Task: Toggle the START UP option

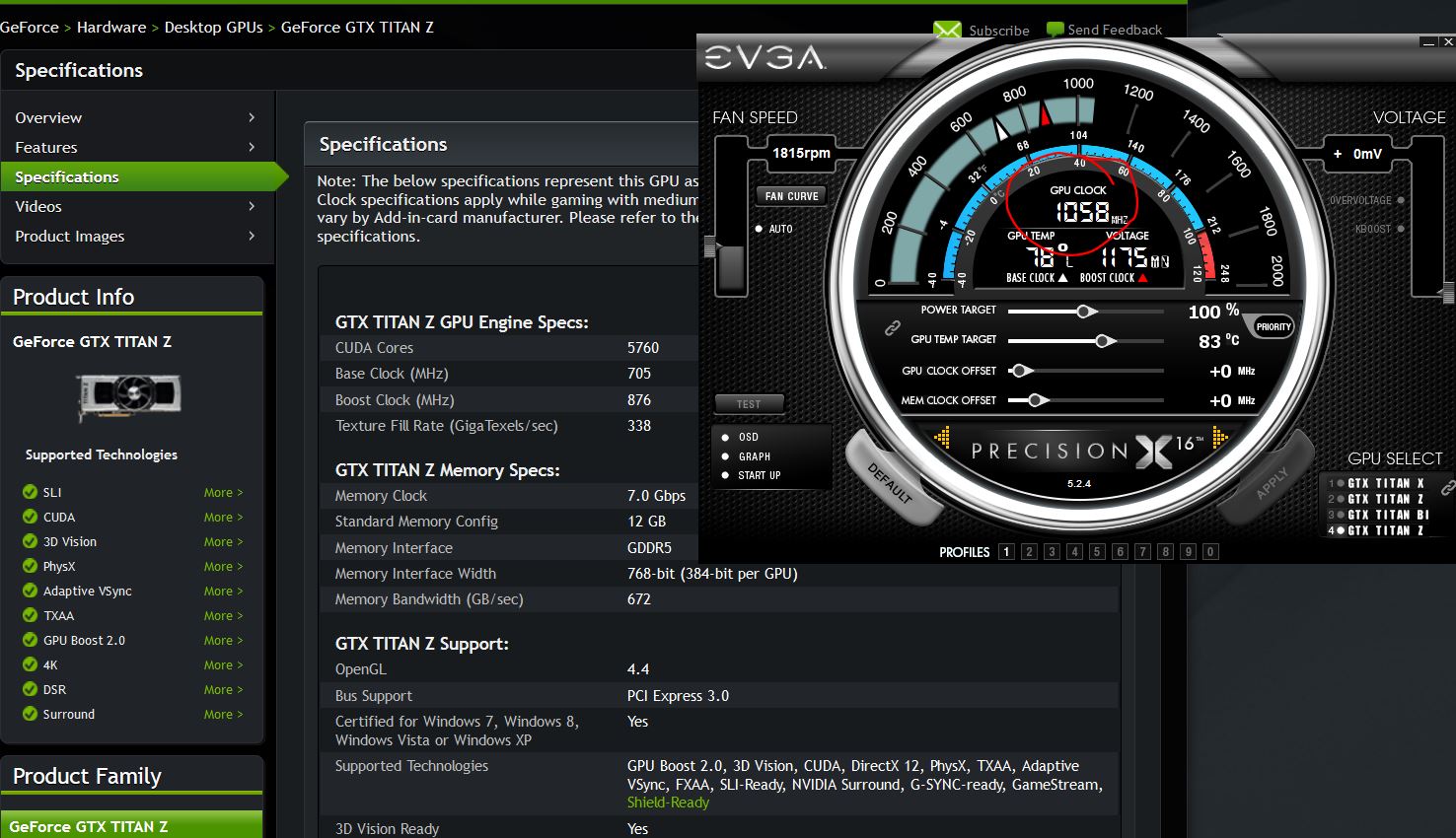Action: (x=726, y=475)
